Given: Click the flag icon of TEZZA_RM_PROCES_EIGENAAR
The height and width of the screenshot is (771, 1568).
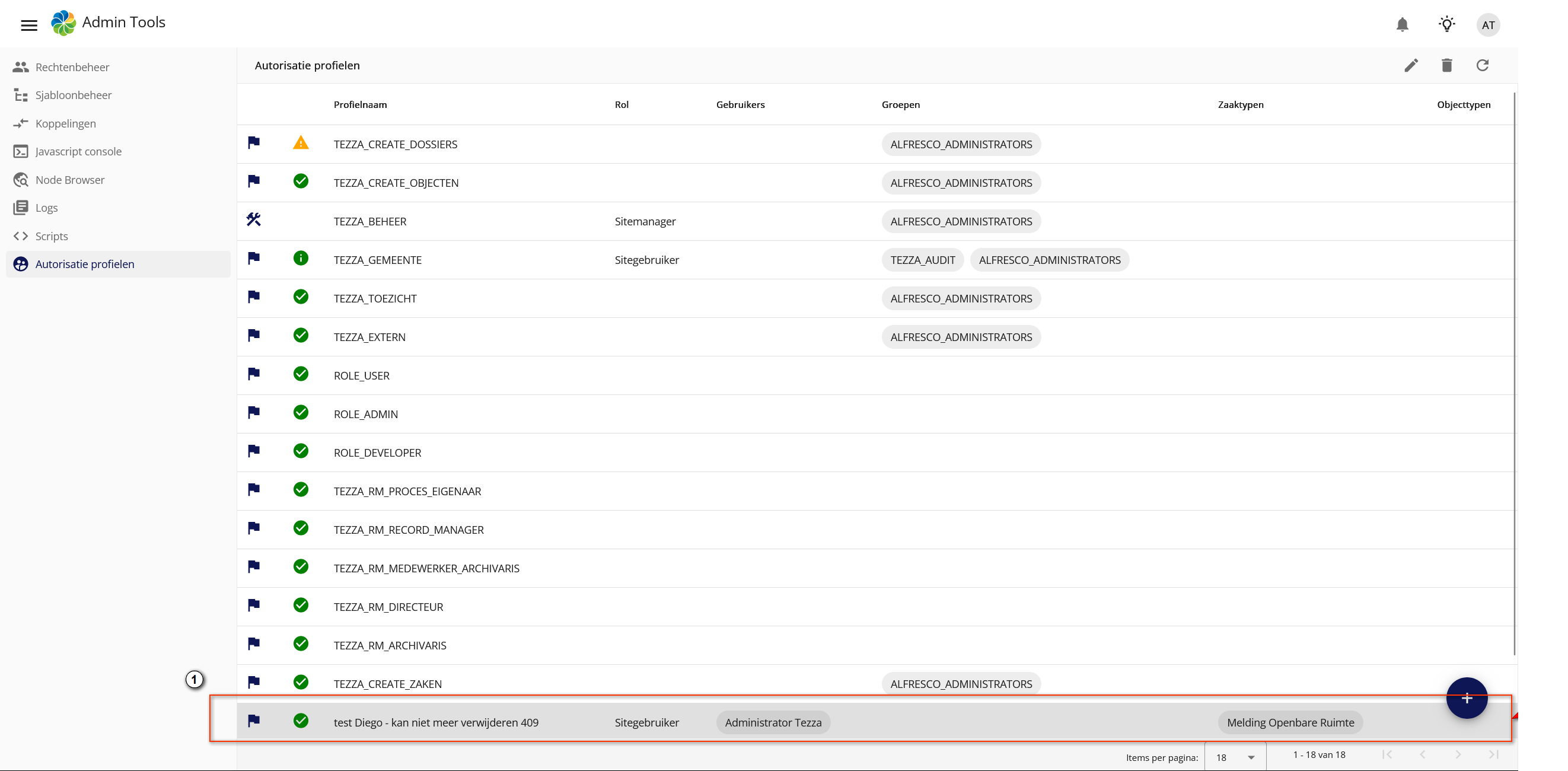Looking at the screenshot, I should tap(254, 490).
